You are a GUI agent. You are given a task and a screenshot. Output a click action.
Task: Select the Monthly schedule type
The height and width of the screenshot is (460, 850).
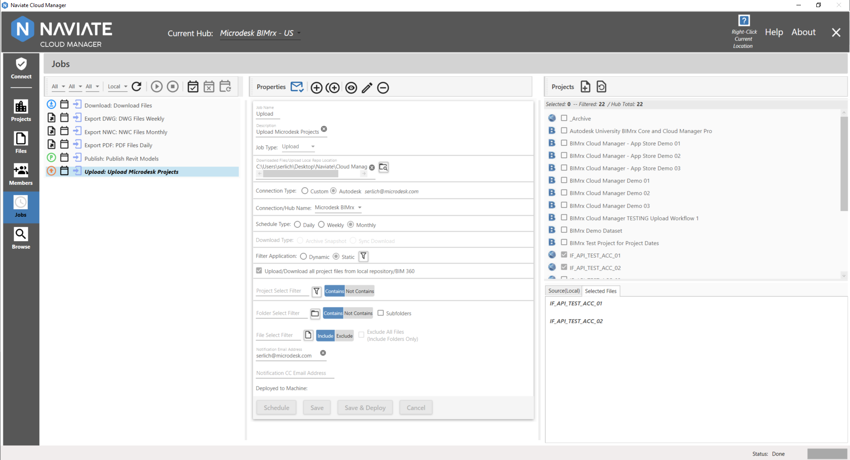[351, 224]
